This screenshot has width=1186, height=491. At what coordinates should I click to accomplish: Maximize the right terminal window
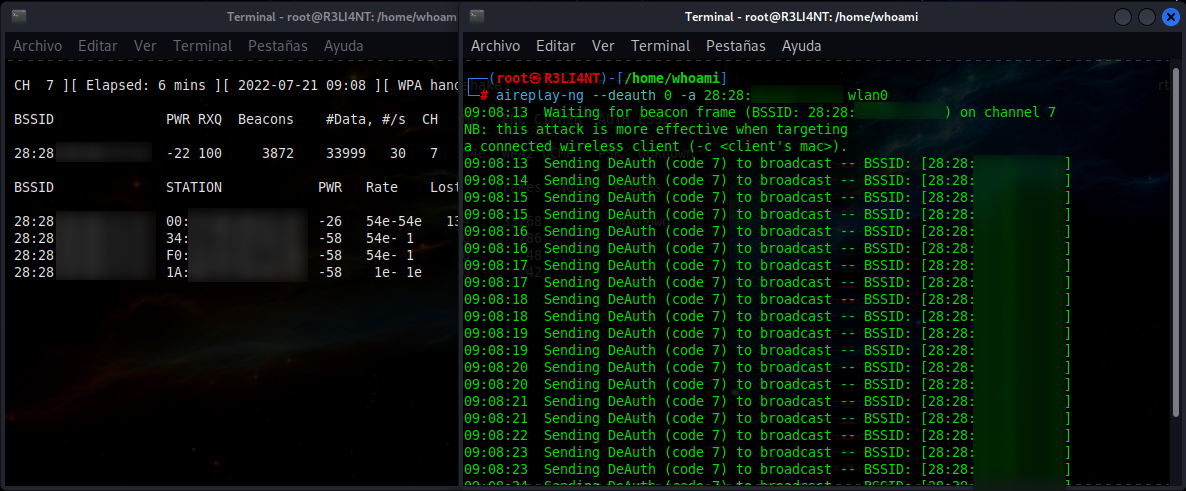[1146, 17]
